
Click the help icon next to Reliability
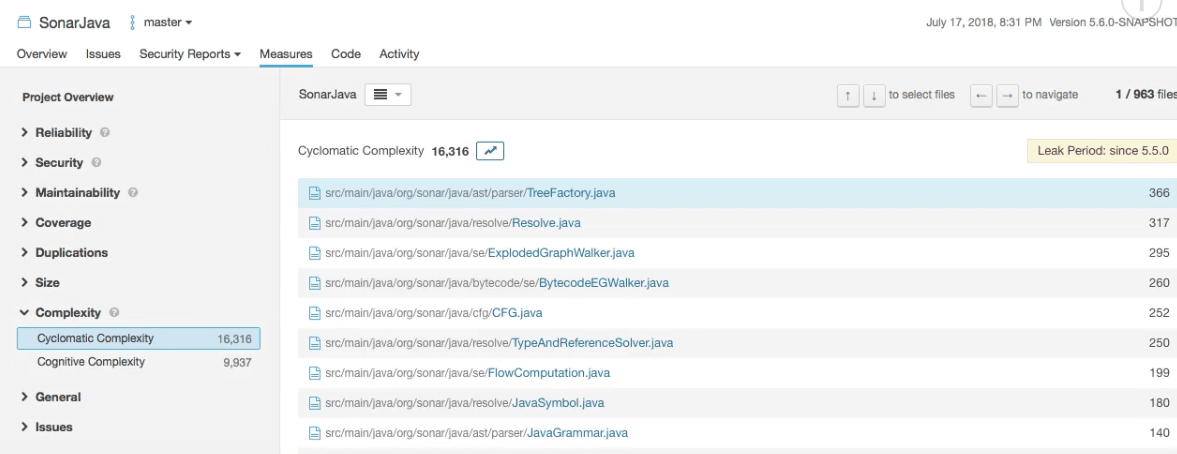point(105,132)
